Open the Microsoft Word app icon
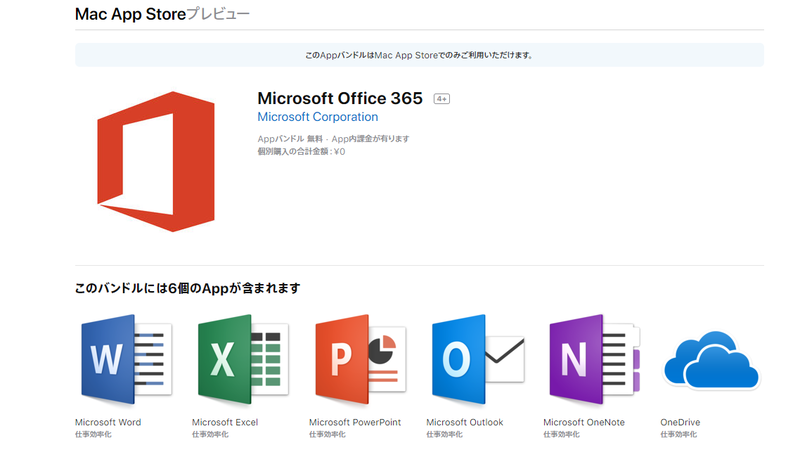 [x=126, y=360]
